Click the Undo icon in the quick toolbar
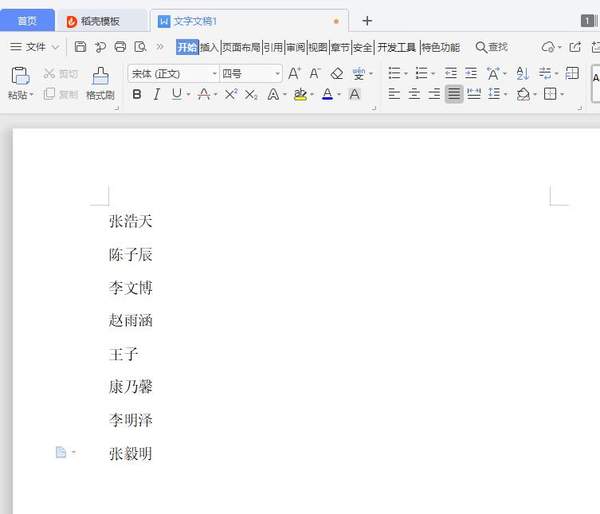 pyautogui.click(x=100, y=47)
